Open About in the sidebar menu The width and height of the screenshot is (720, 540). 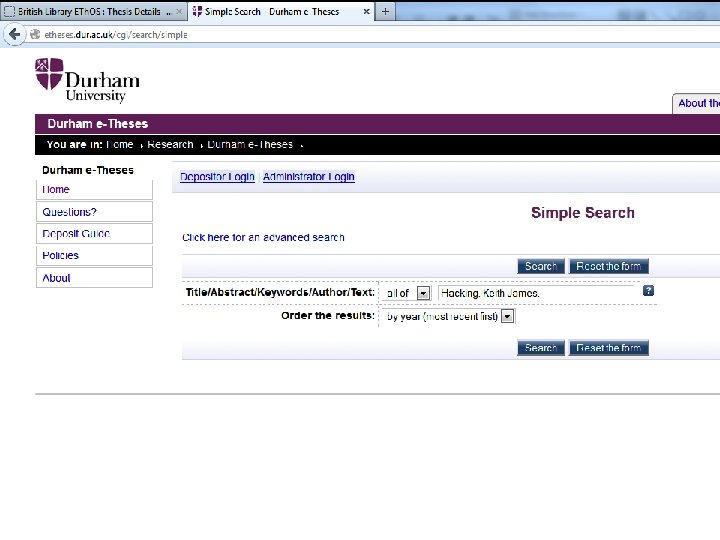click(x=94, y=278)
